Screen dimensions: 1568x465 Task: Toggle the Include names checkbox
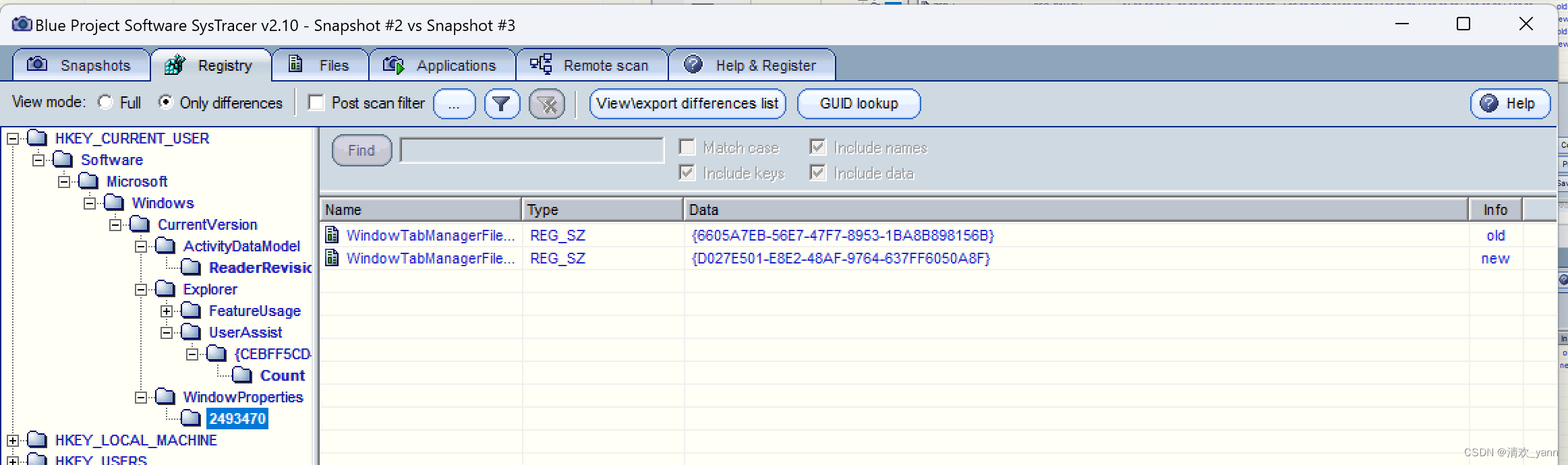(x=817, y=147)
